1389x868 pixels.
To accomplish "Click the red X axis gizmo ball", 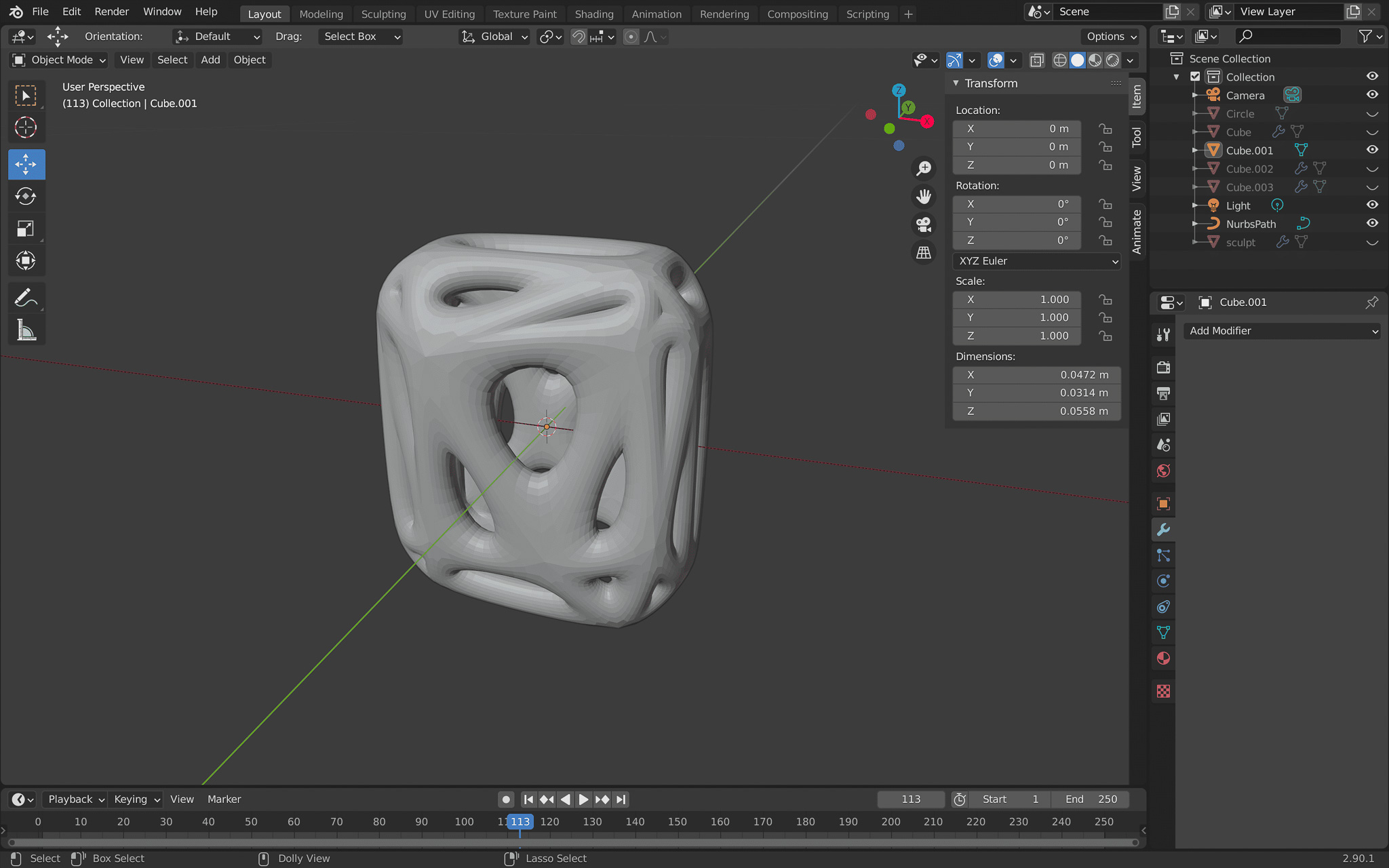I will pos(927,121).
